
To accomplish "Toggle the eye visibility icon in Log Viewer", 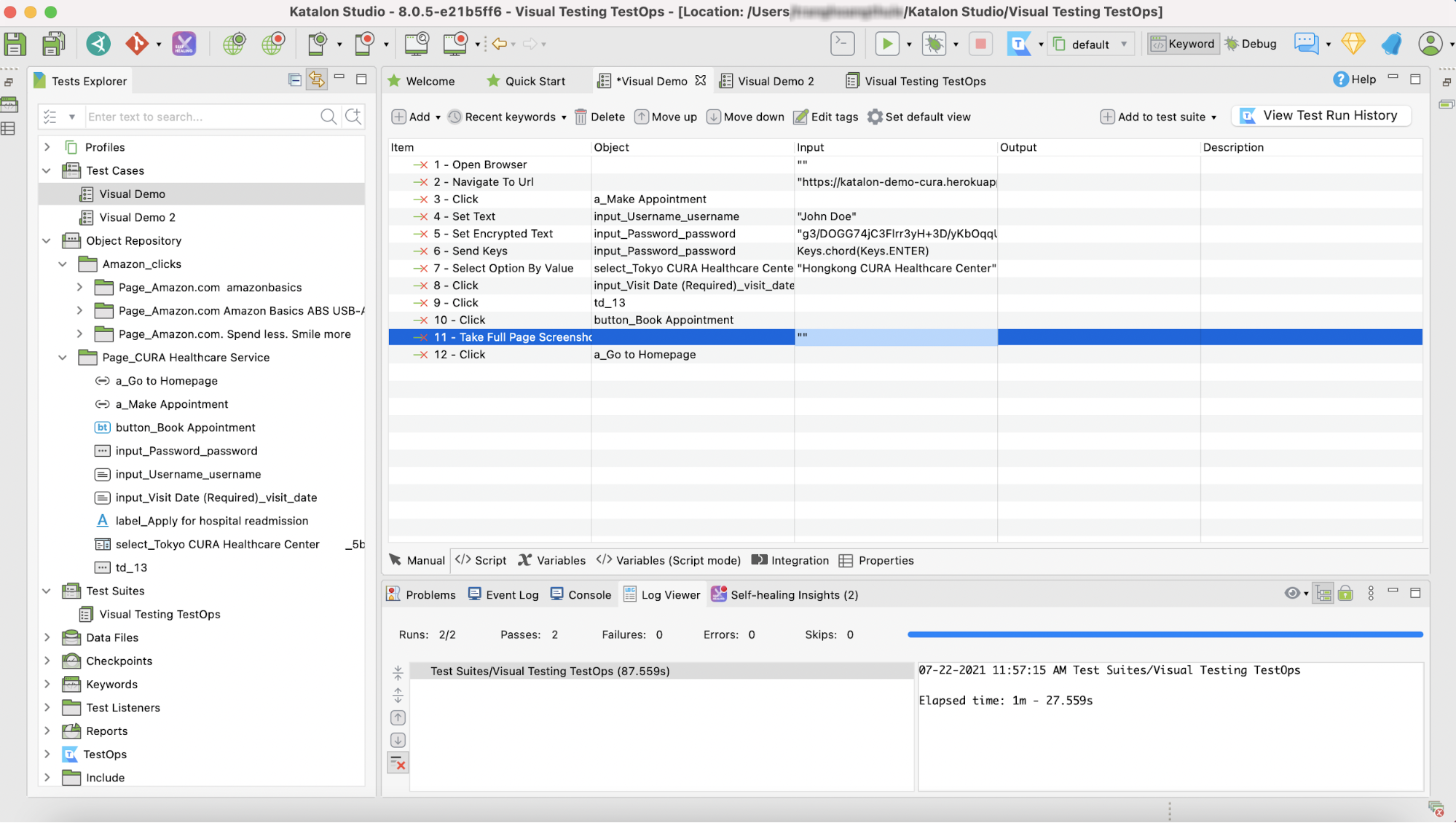I will [x=1292, y=593].
